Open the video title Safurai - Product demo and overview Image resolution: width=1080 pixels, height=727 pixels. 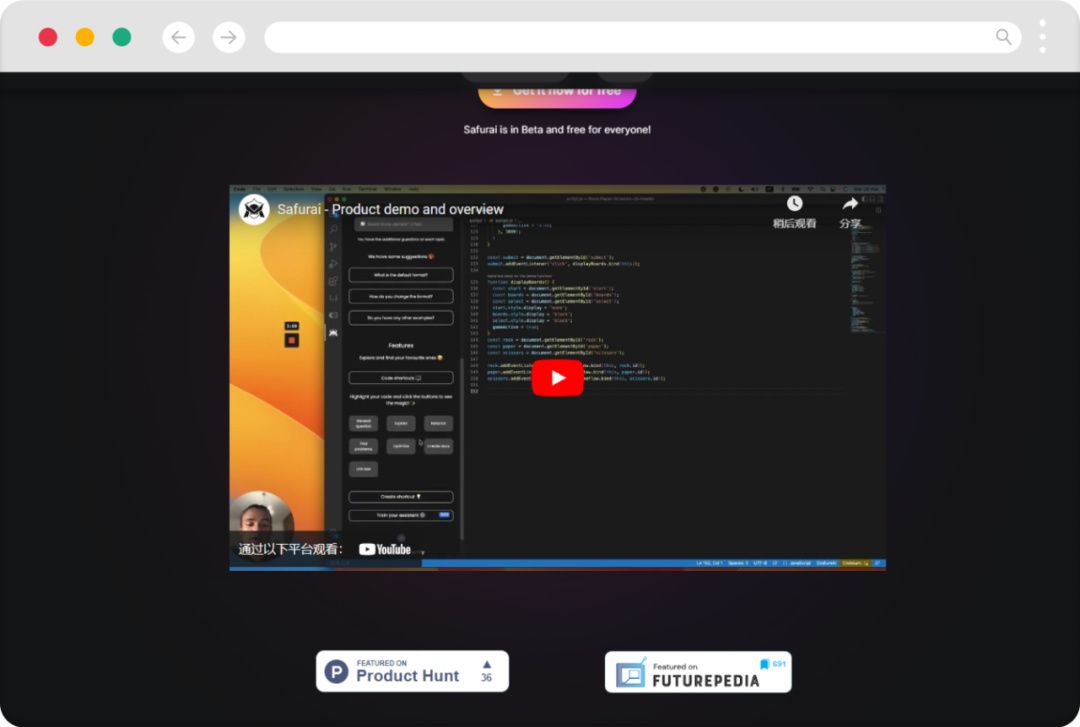pos(390,209)
